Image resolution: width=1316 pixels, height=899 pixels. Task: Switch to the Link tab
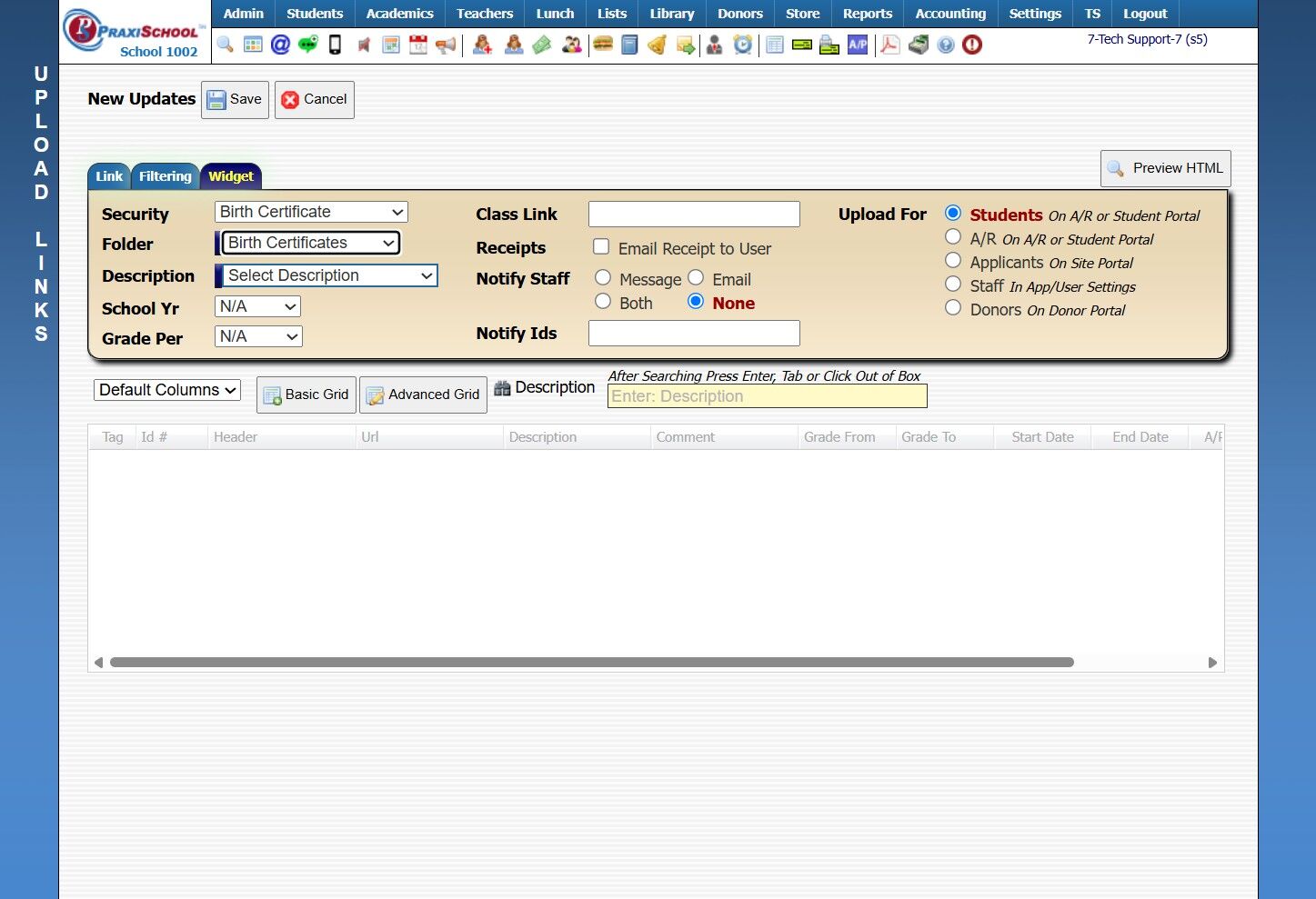pos(109,176)
